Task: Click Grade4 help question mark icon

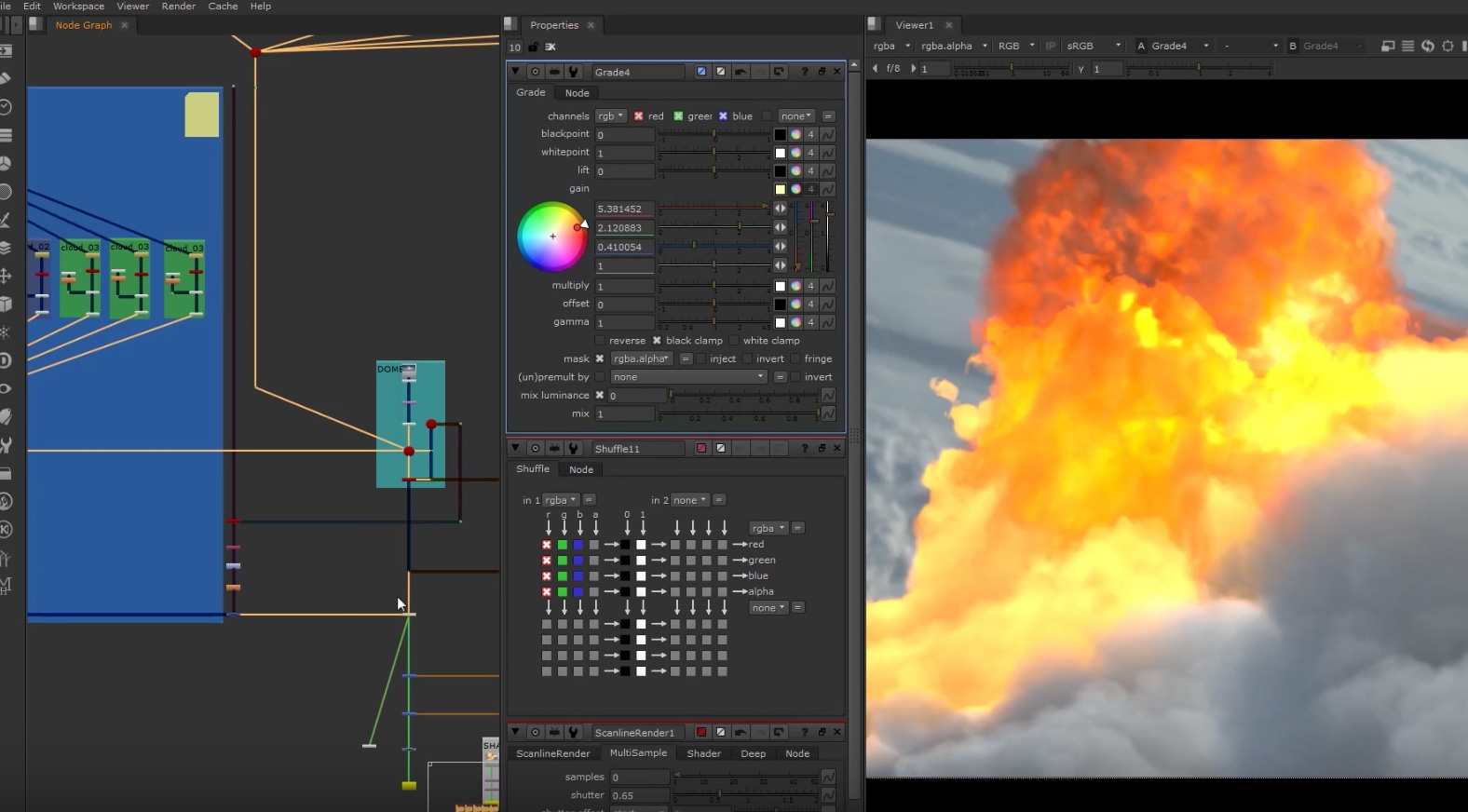Action: click(x=805, y=72)
